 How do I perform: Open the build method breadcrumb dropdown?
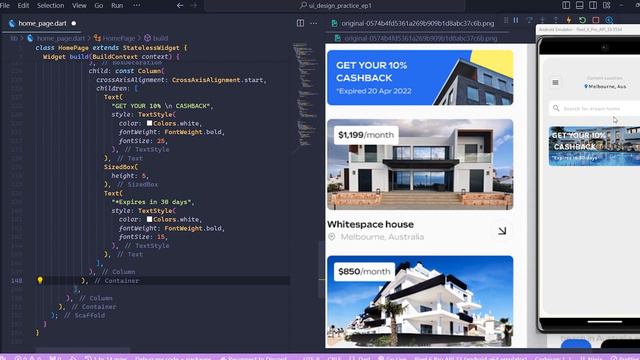tap(156, 38)
